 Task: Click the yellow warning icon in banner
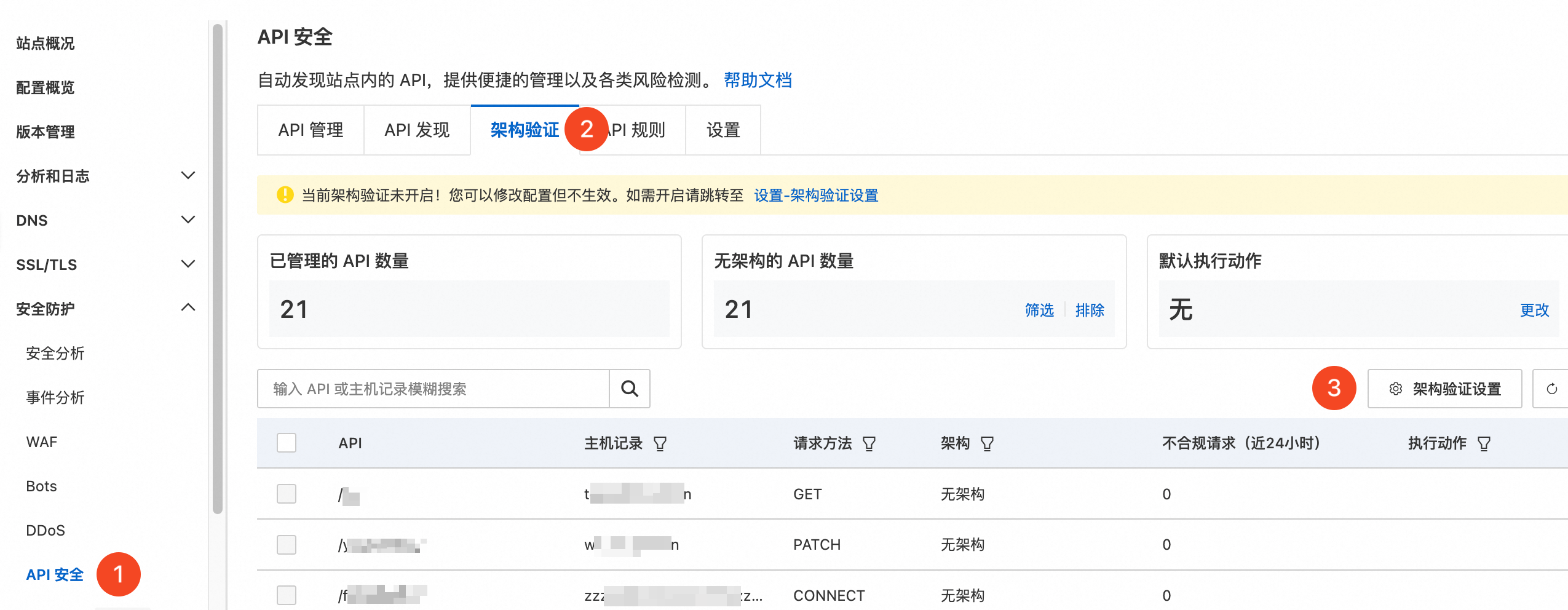(285, 195)
